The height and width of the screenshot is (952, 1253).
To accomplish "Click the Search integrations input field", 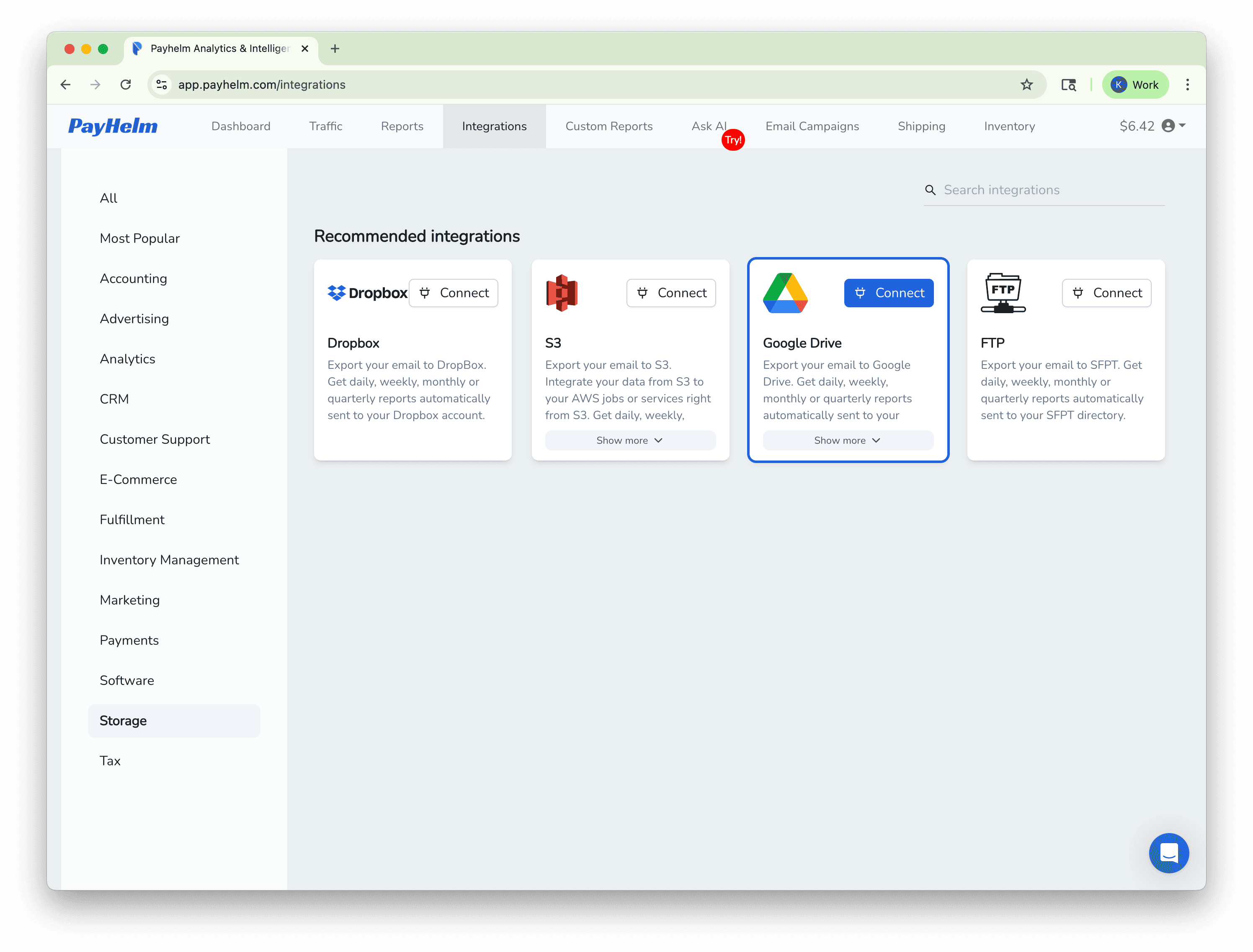I will [1048, 190].
